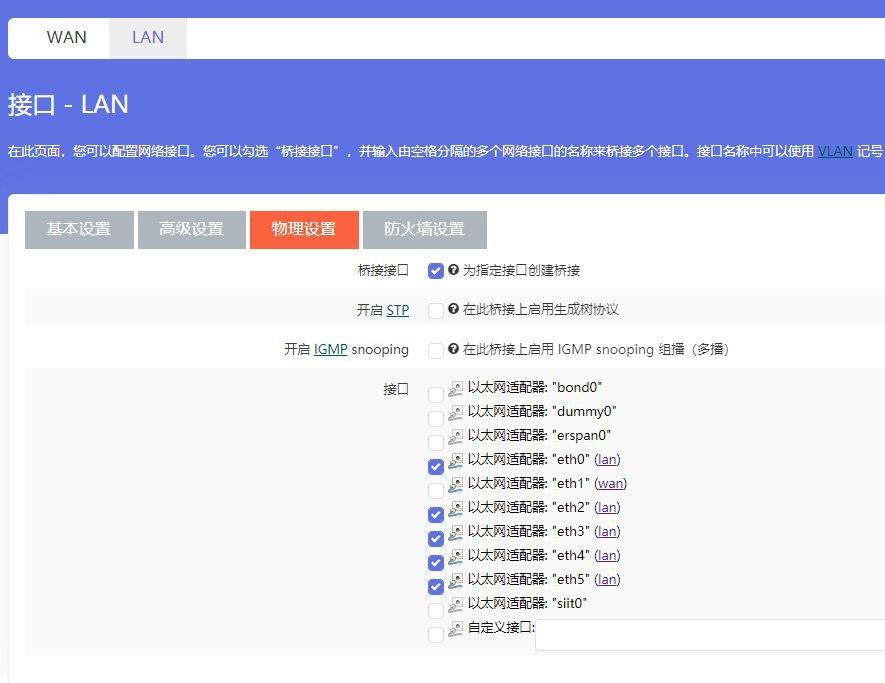
Task: Click the network icon beside eth1
Action: click(x=456, y=484)
